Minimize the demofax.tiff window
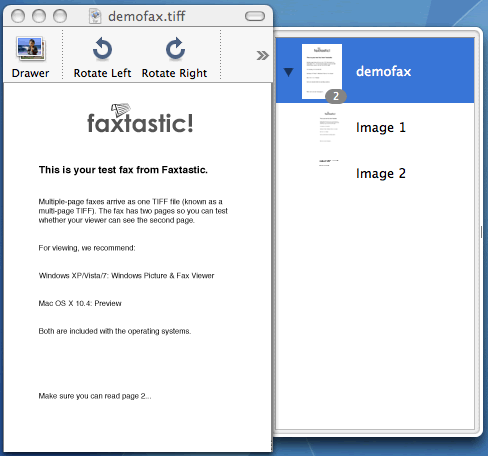 39,16
